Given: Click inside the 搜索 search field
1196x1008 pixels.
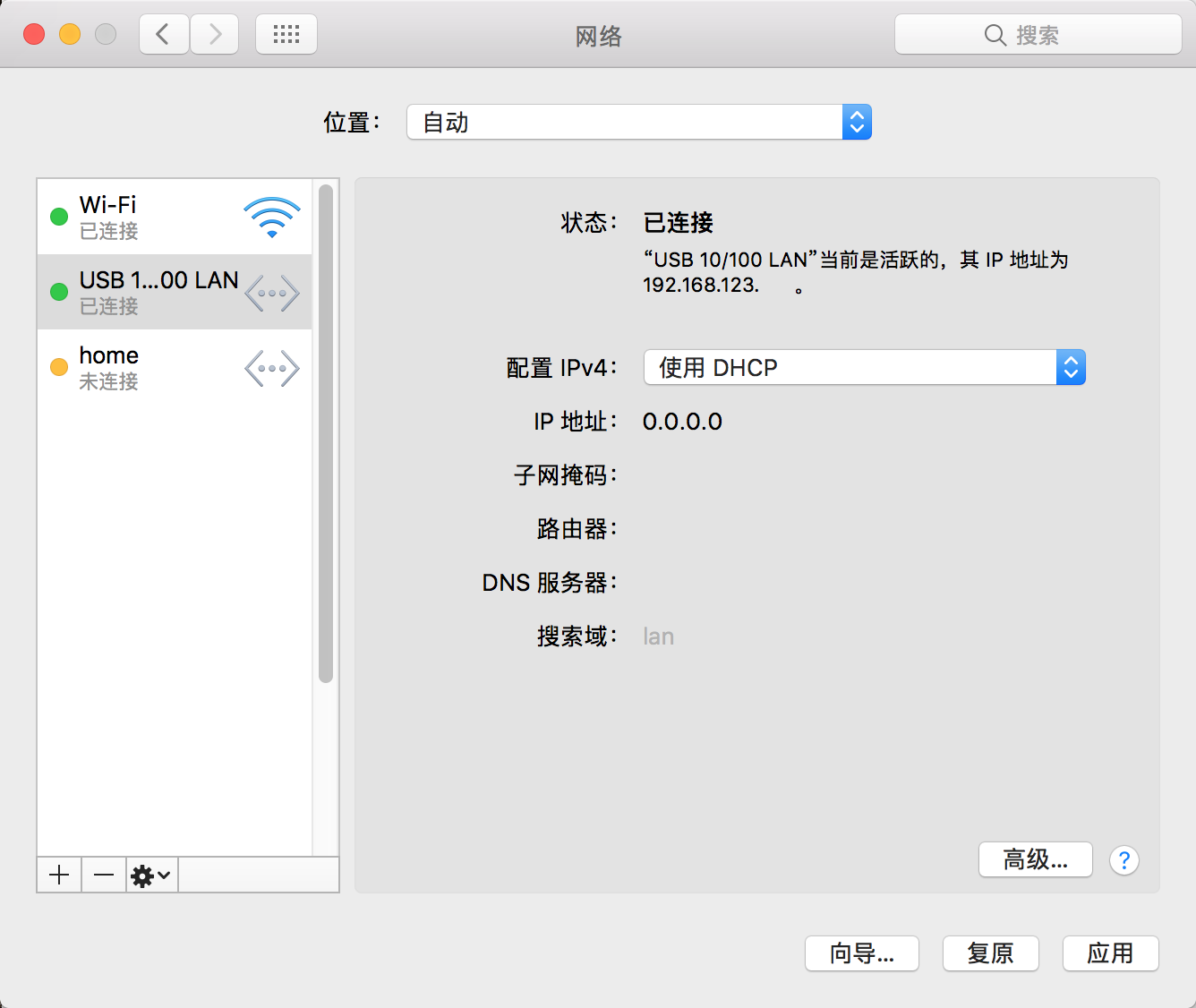Looking at the screenshot, I should click(x=1038, y=34).
